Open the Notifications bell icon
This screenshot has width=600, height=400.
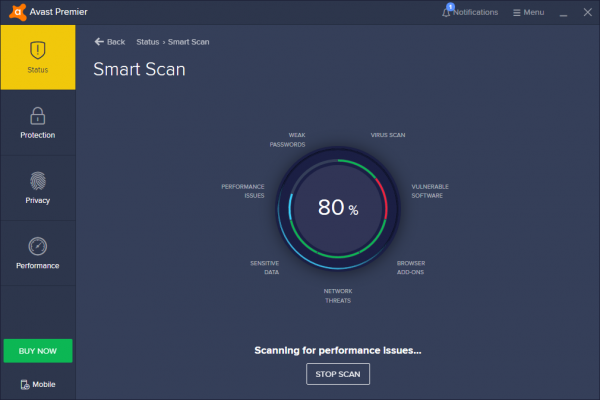coord(446,12)
